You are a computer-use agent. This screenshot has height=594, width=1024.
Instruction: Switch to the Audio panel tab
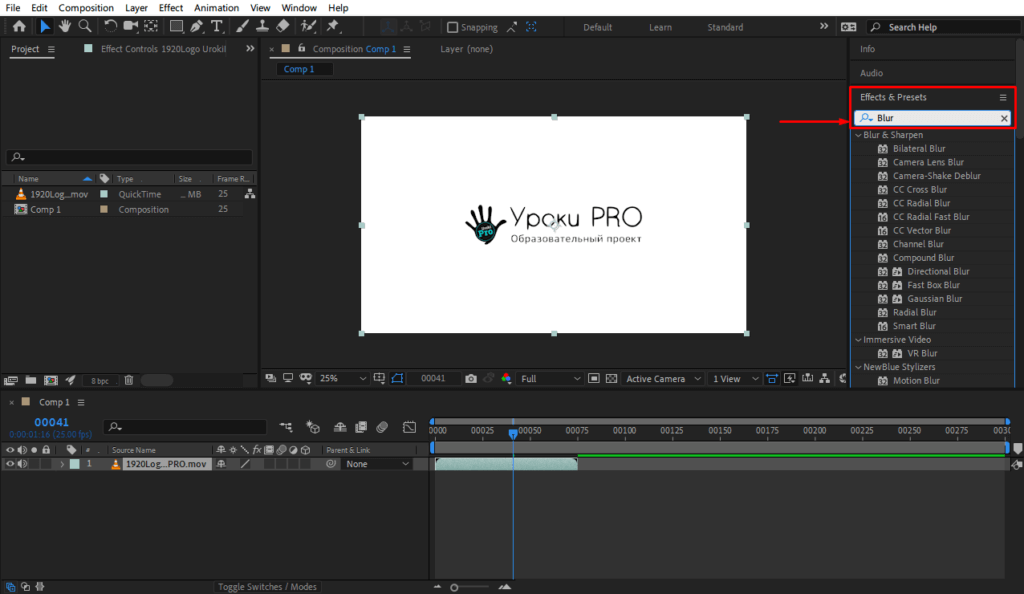coord(871,73)
